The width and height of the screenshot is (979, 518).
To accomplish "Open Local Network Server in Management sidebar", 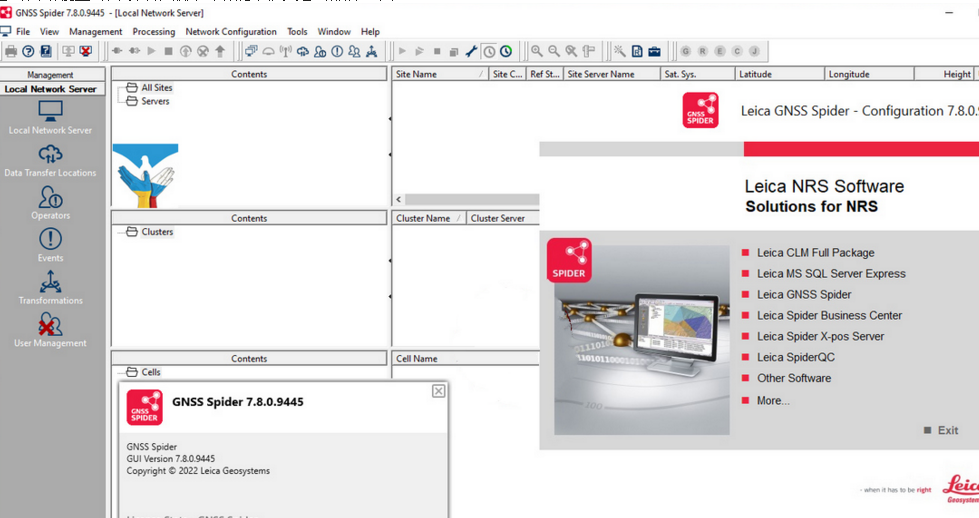I will 50,117.
